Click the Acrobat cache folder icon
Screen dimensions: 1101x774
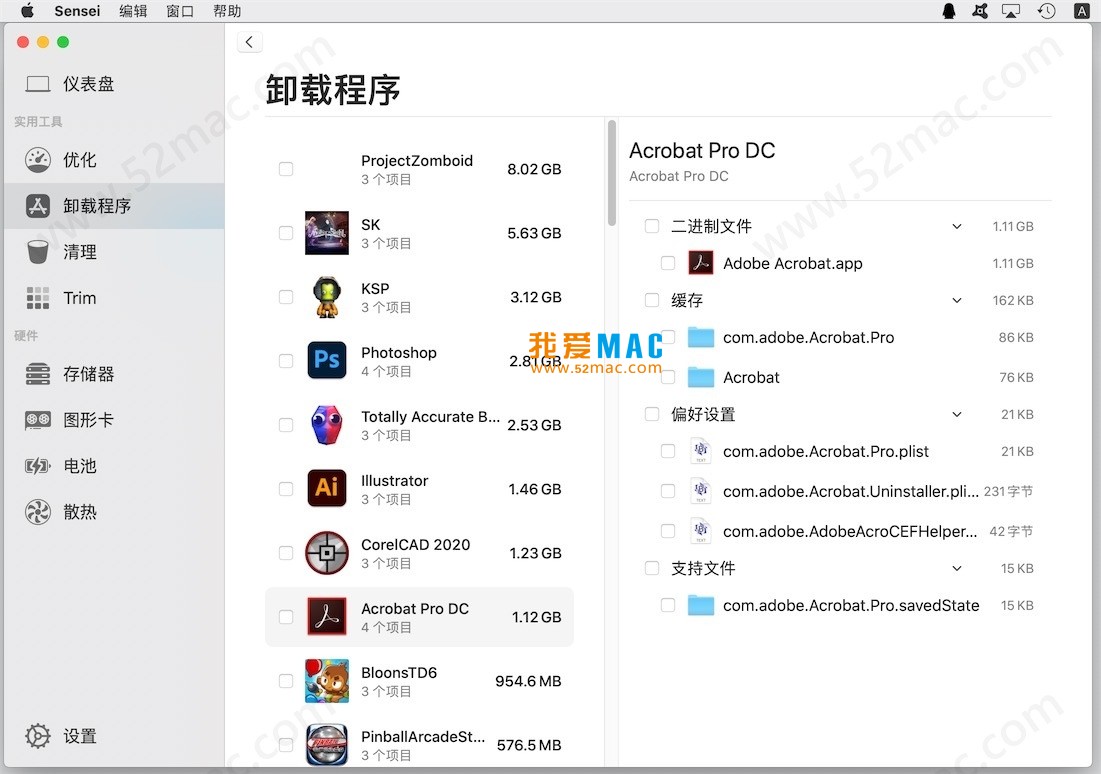tap(700, 377)
